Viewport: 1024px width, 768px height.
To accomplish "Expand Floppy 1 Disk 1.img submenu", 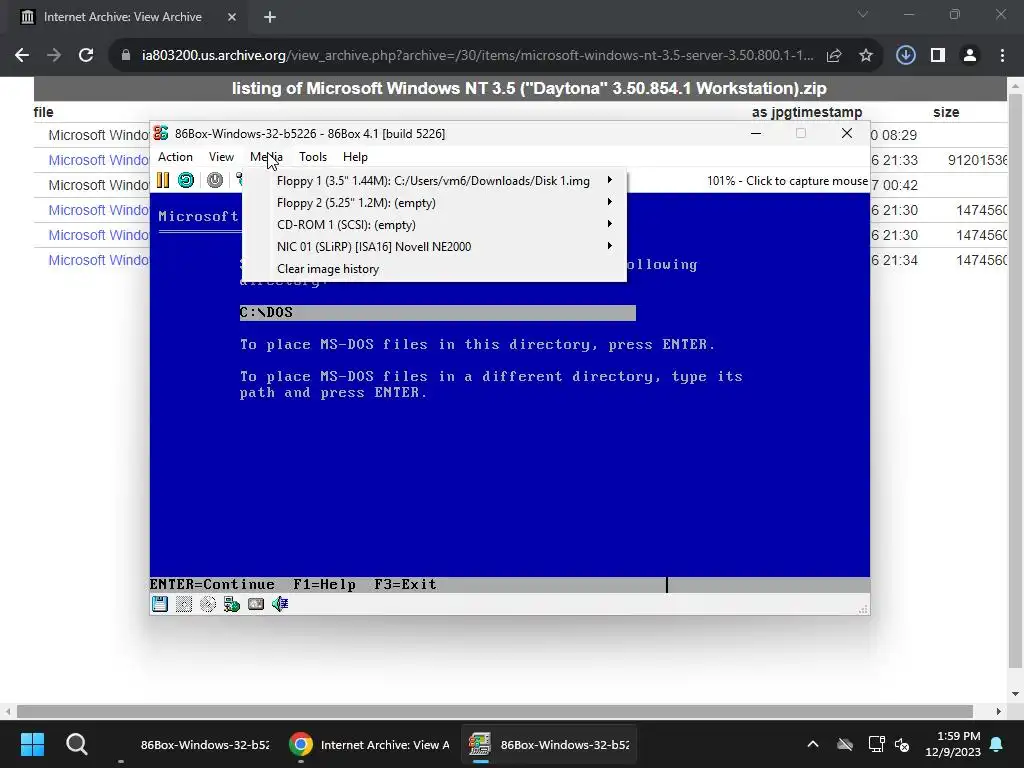I will tap(434, 181).
